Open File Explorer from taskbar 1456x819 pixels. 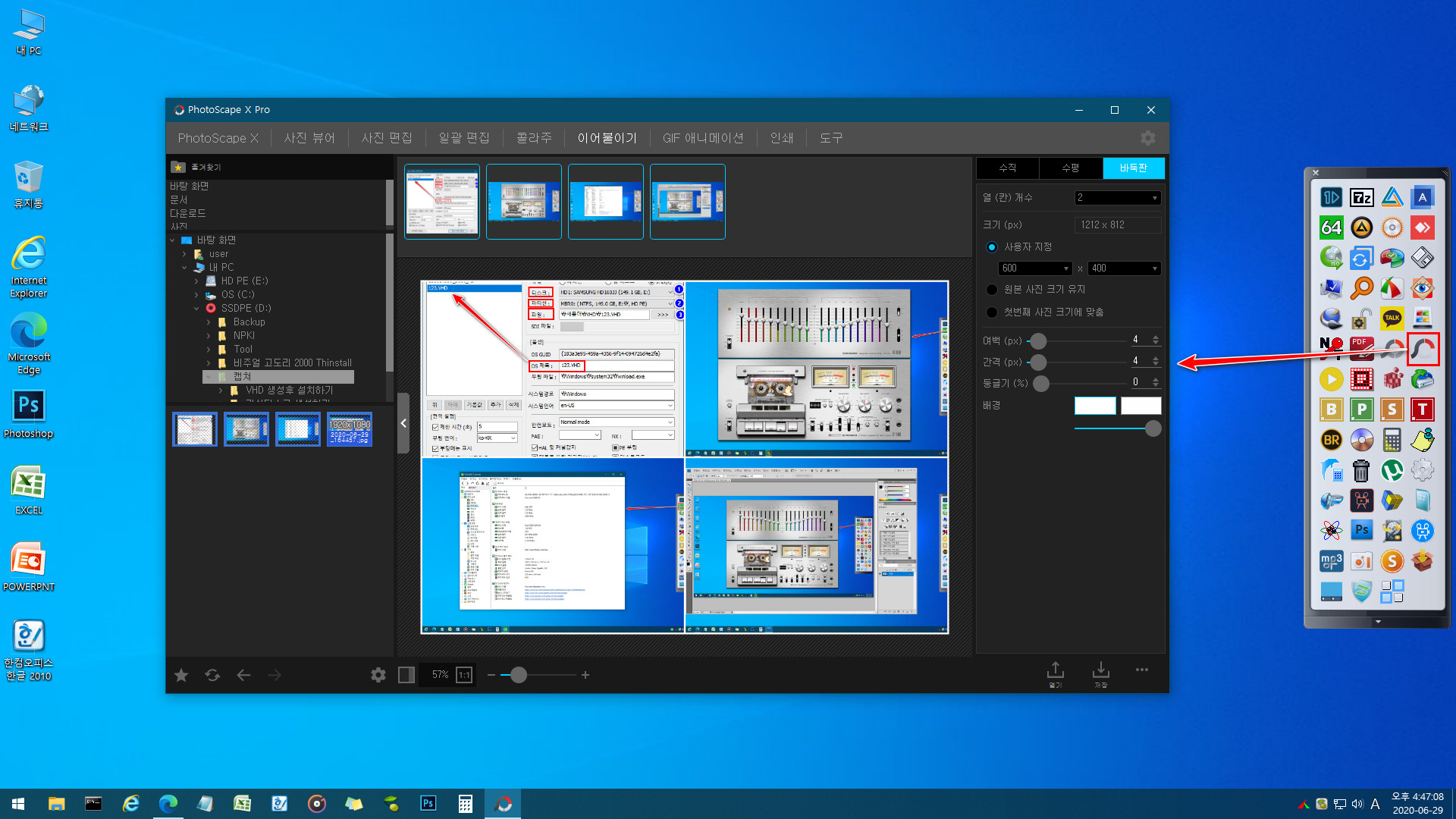(57, 804)
